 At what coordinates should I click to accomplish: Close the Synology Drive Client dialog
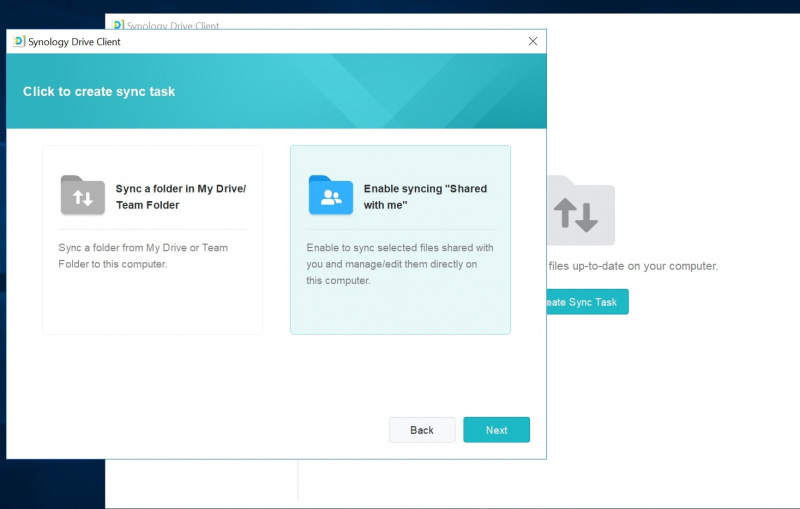coord(533,41)
